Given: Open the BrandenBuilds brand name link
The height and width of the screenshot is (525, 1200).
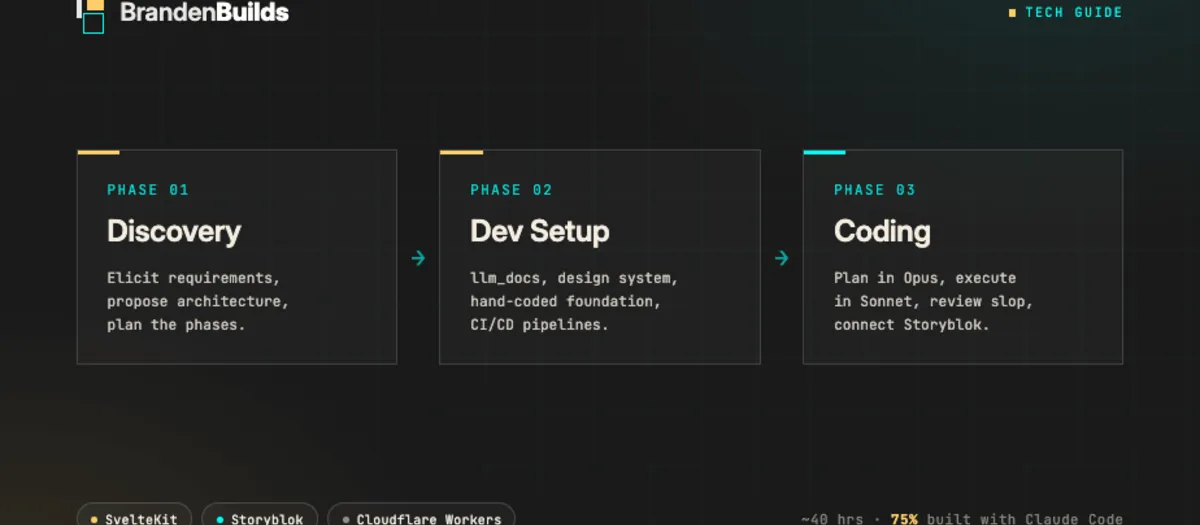Looking at the screenshot, I should 204,13.
